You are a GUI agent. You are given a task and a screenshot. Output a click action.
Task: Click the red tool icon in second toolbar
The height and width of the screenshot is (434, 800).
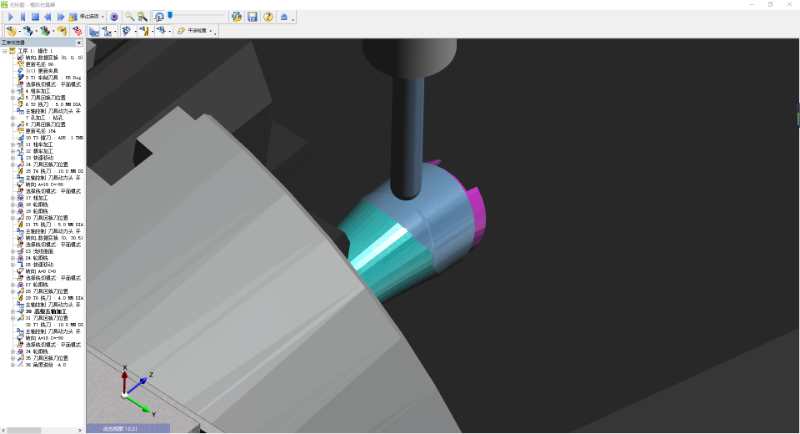78,31
